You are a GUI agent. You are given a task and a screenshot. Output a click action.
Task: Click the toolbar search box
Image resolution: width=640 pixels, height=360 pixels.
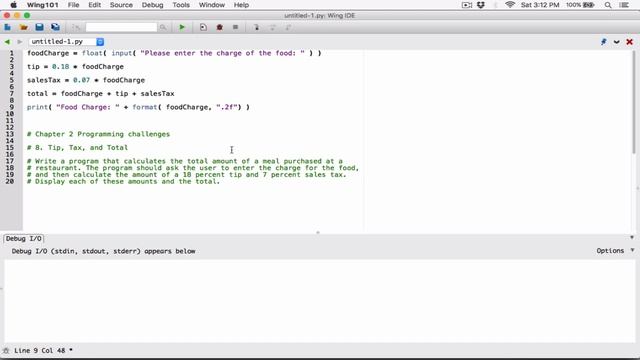[121, 27]
